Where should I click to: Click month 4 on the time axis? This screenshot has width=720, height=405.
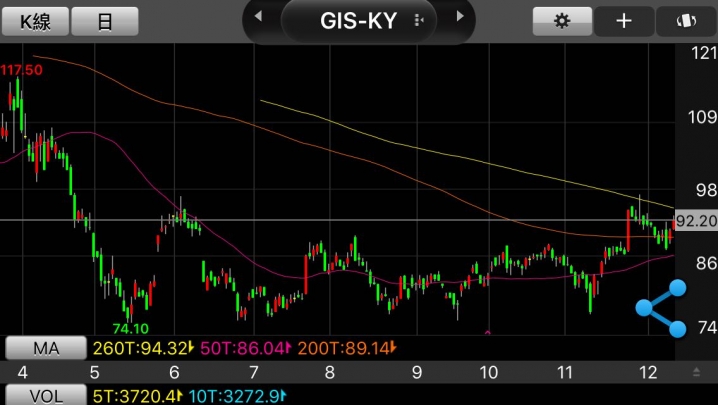(x=22, y=372)
